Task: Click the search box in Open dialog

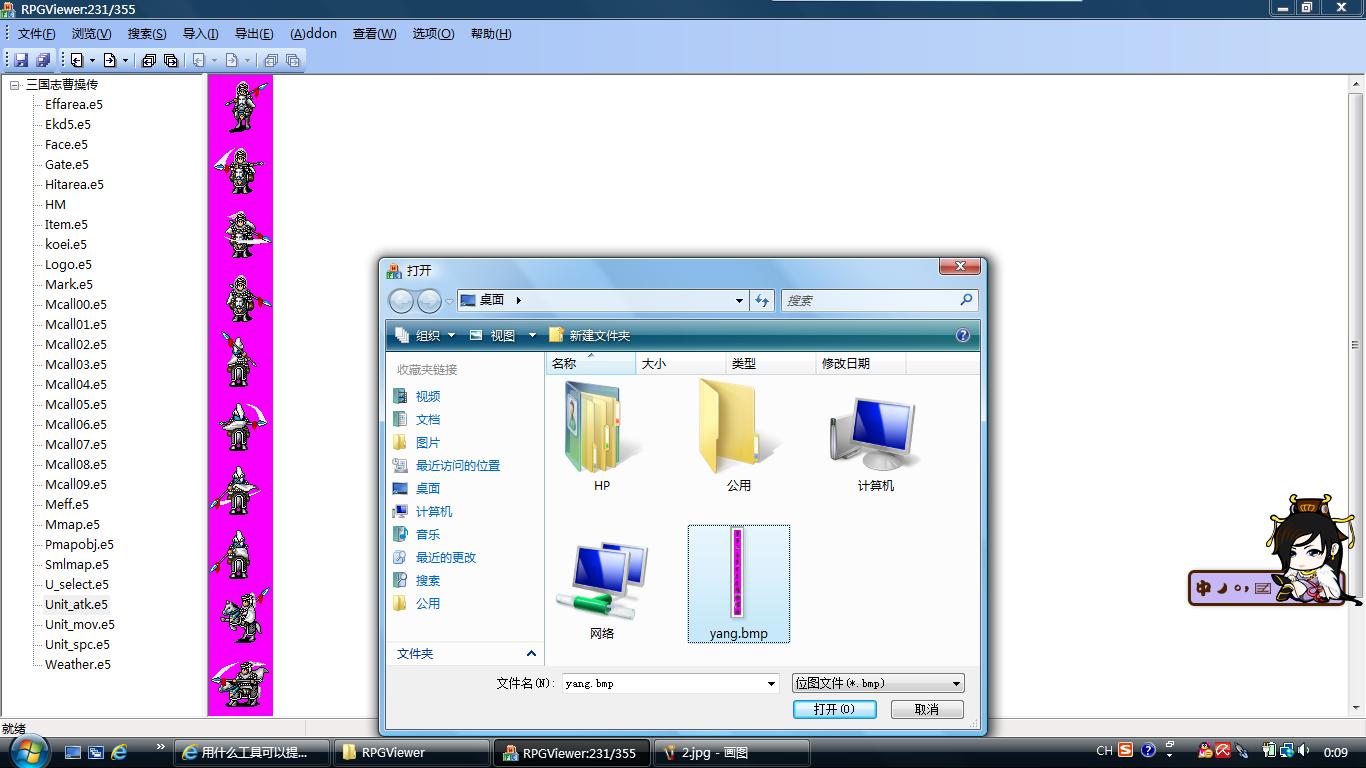Action: (879, 300)
